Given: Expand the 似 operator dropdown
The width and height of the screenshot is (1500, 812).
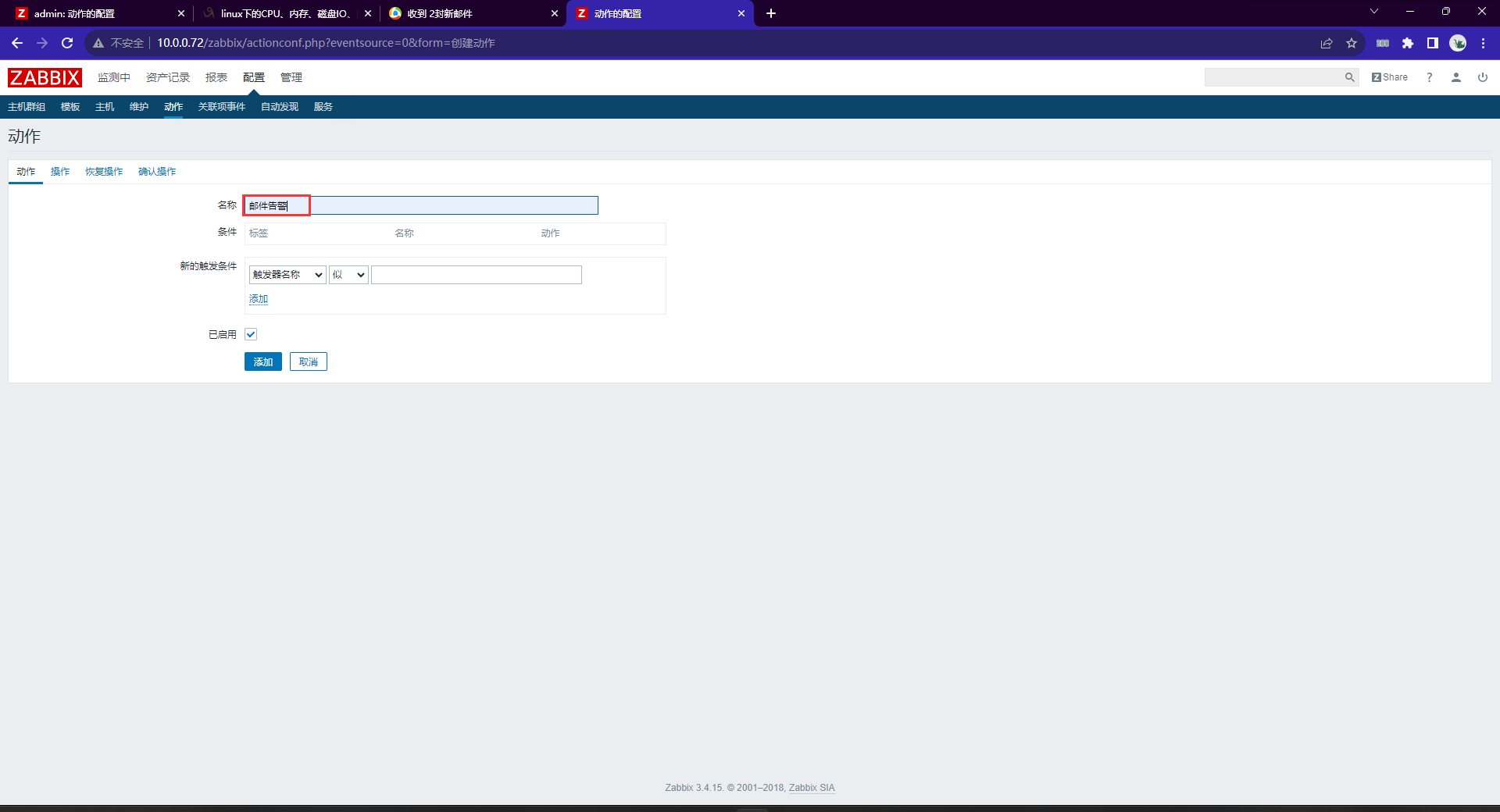Looking at the screenshot, I should pos(348,275).
